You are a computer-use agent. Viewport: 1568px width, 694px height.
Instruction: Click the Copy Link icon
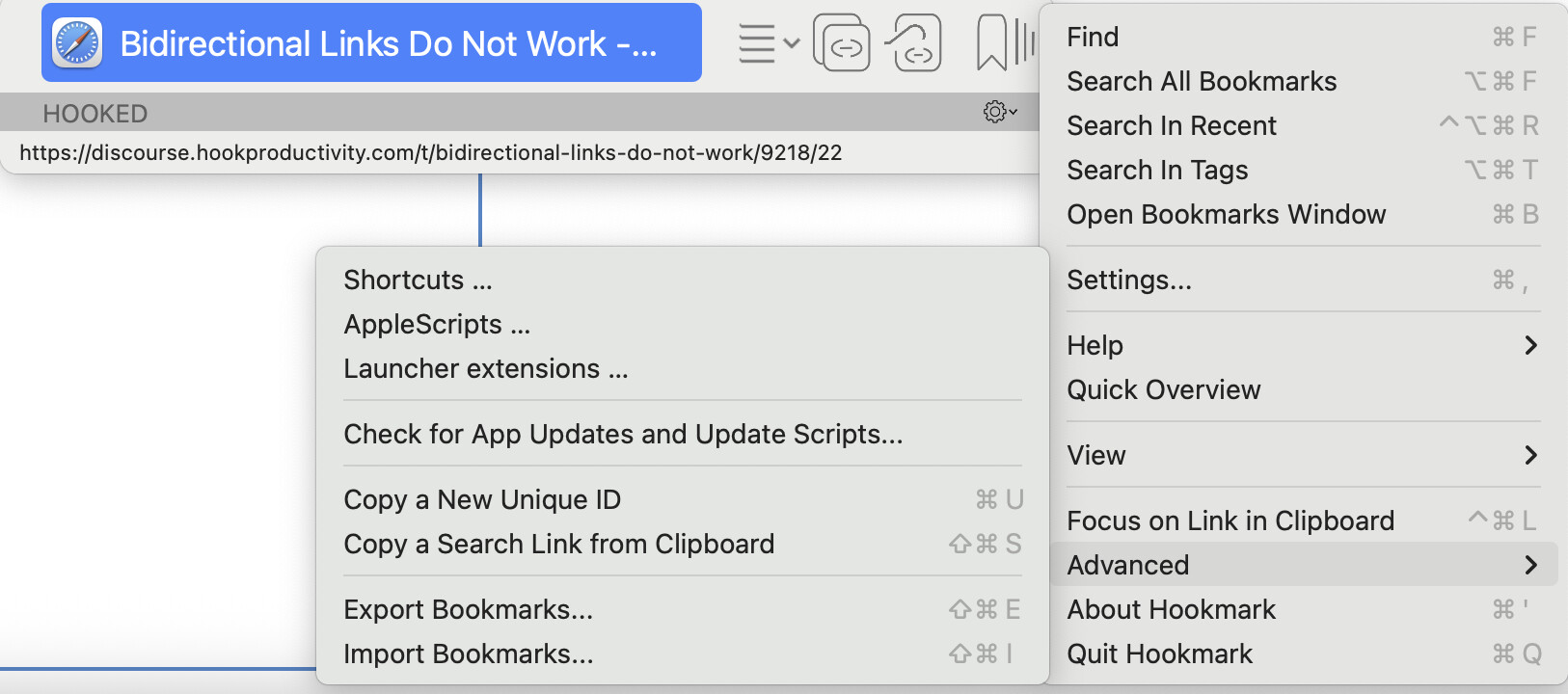point(842,43)
